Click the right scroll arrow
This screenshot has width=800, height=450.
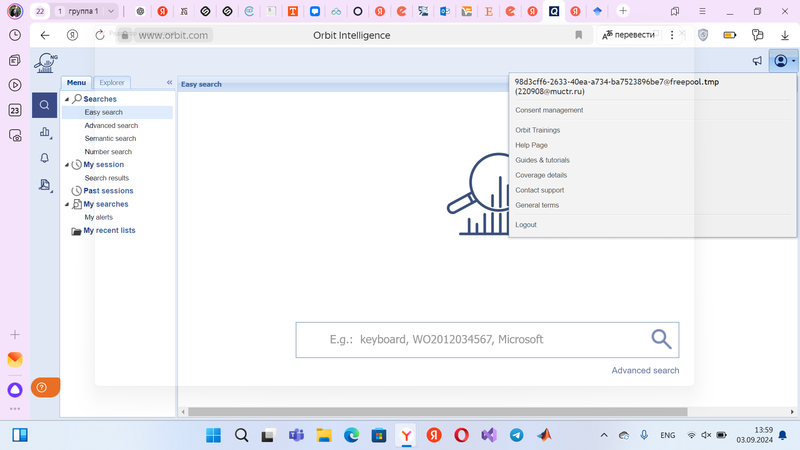[x=792, y=412]
